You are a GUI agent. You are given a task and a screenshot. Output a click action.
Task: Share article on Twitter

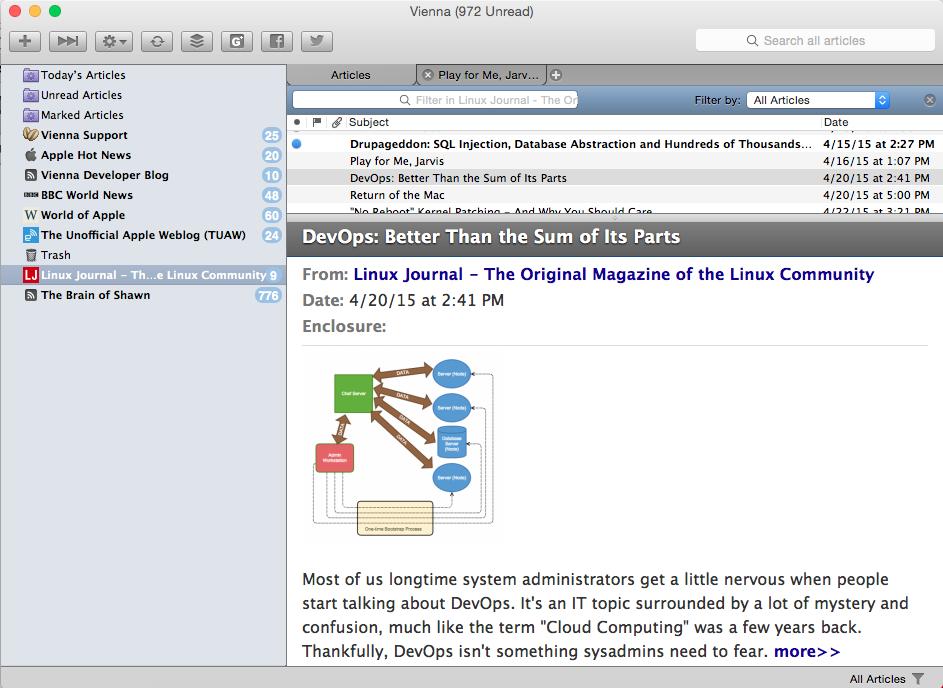(x=316, y=41)
